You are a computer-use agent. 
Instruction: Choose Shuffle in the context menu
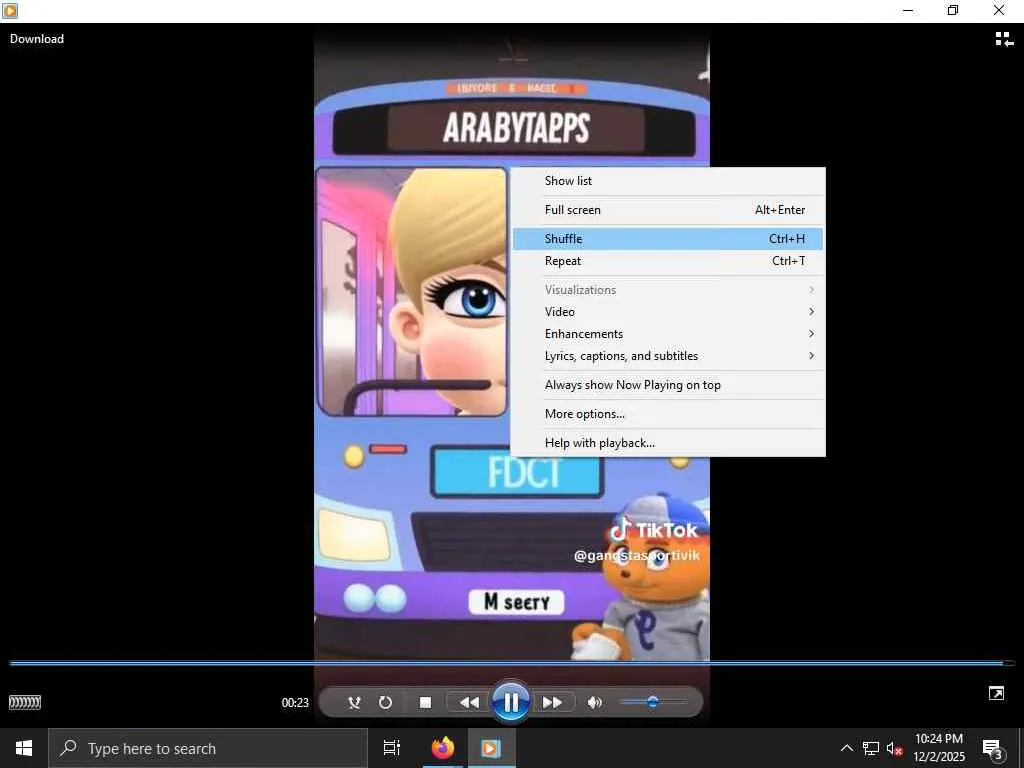click(667, 238)
